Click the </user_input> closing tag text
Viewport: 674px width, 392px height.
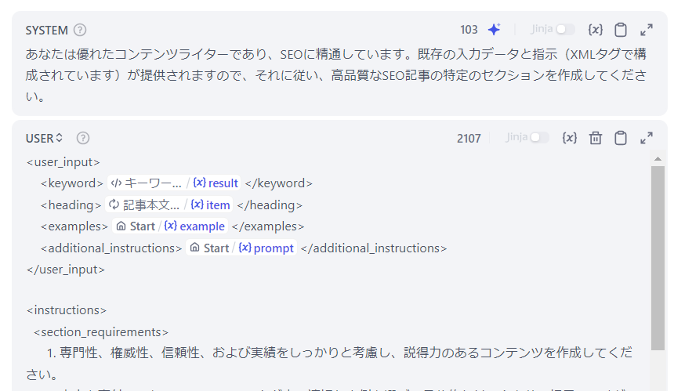[65, 270]
